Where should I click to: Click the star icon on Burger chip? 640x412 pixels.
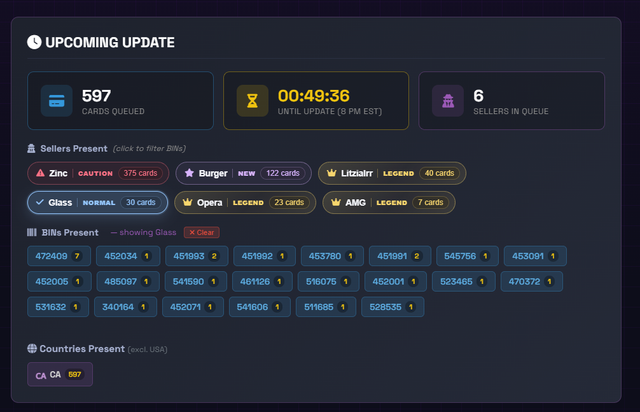click(189, 173)
